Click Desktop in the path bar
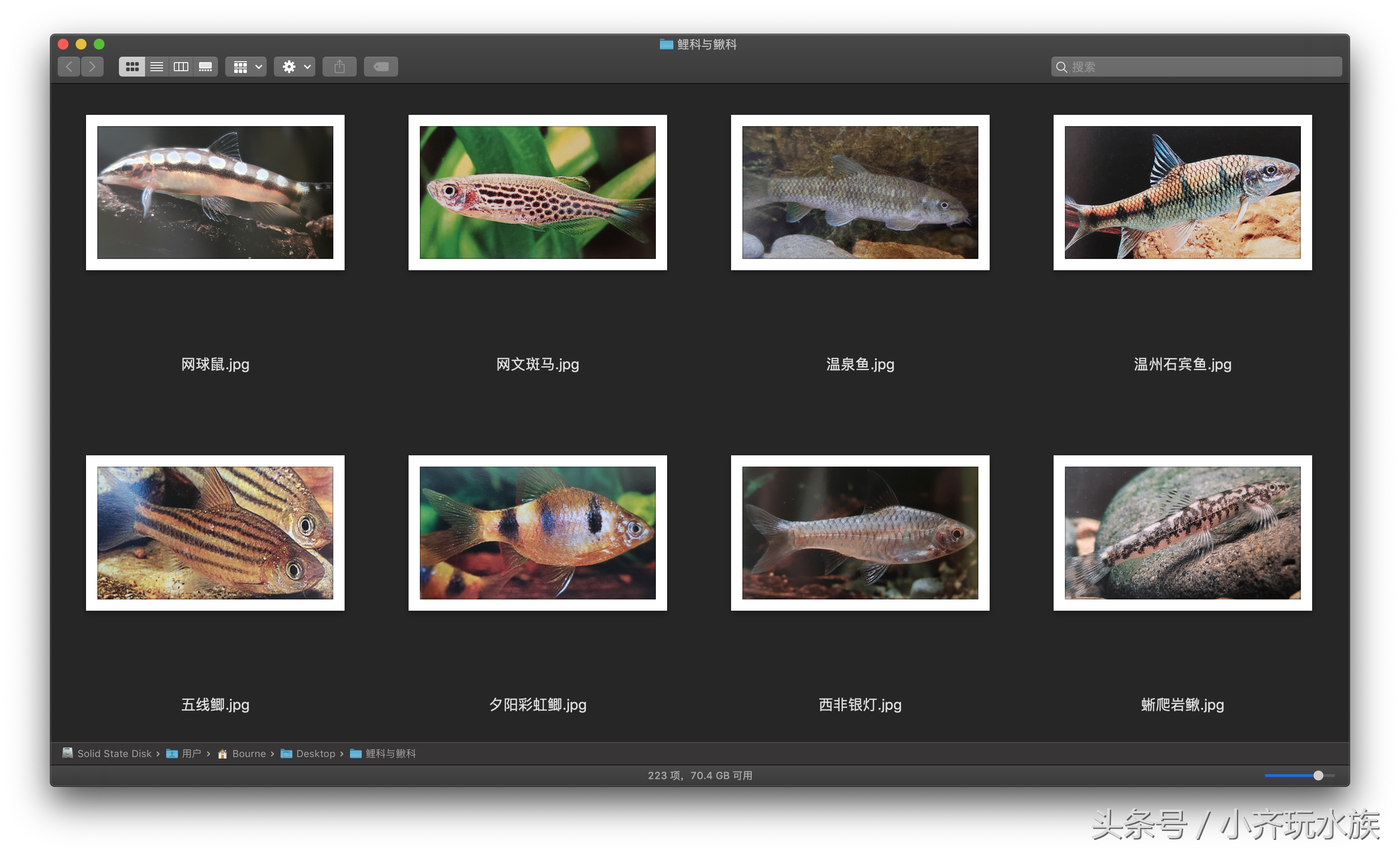 pos(308,753)
